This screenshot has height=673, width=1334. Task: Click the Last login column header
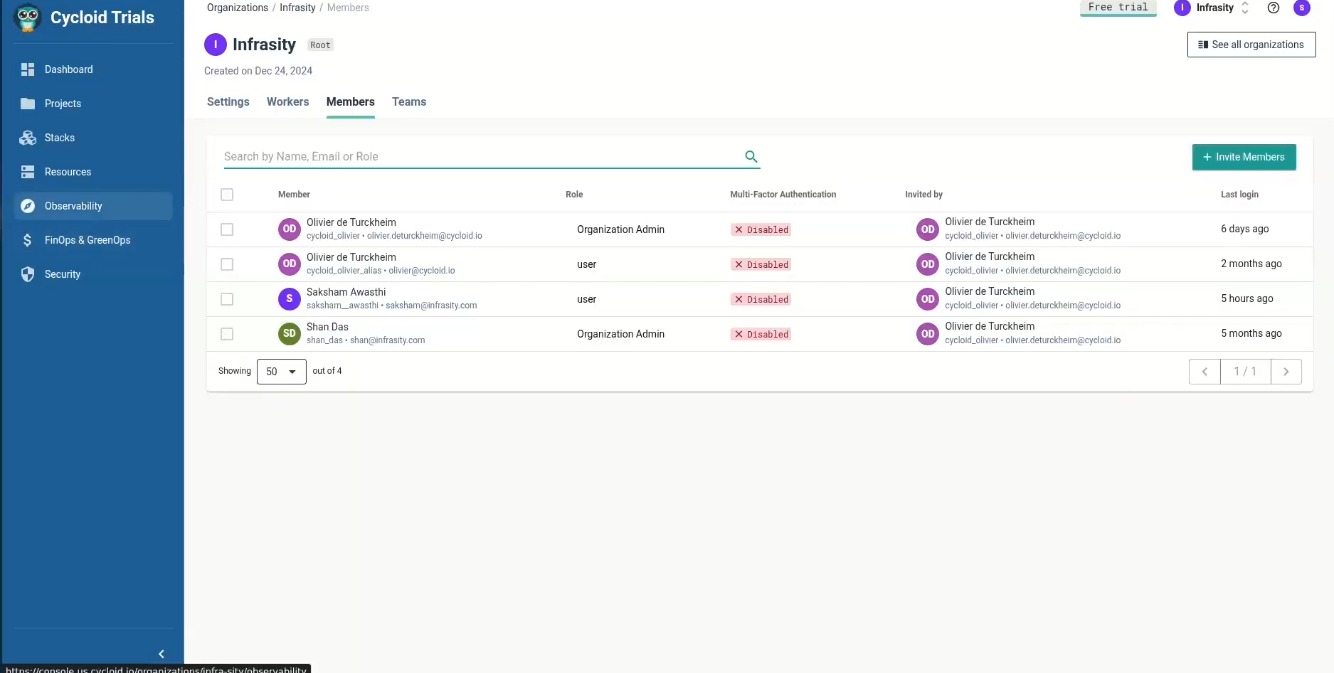[x=1240, y=195]
